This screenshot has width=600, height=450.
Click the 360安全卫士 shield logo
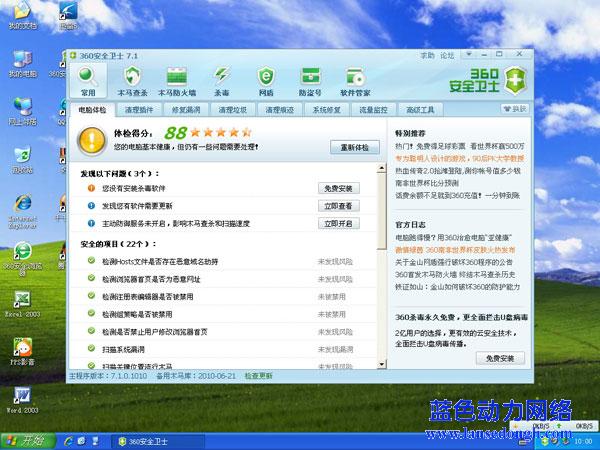(x=515, y=80)
